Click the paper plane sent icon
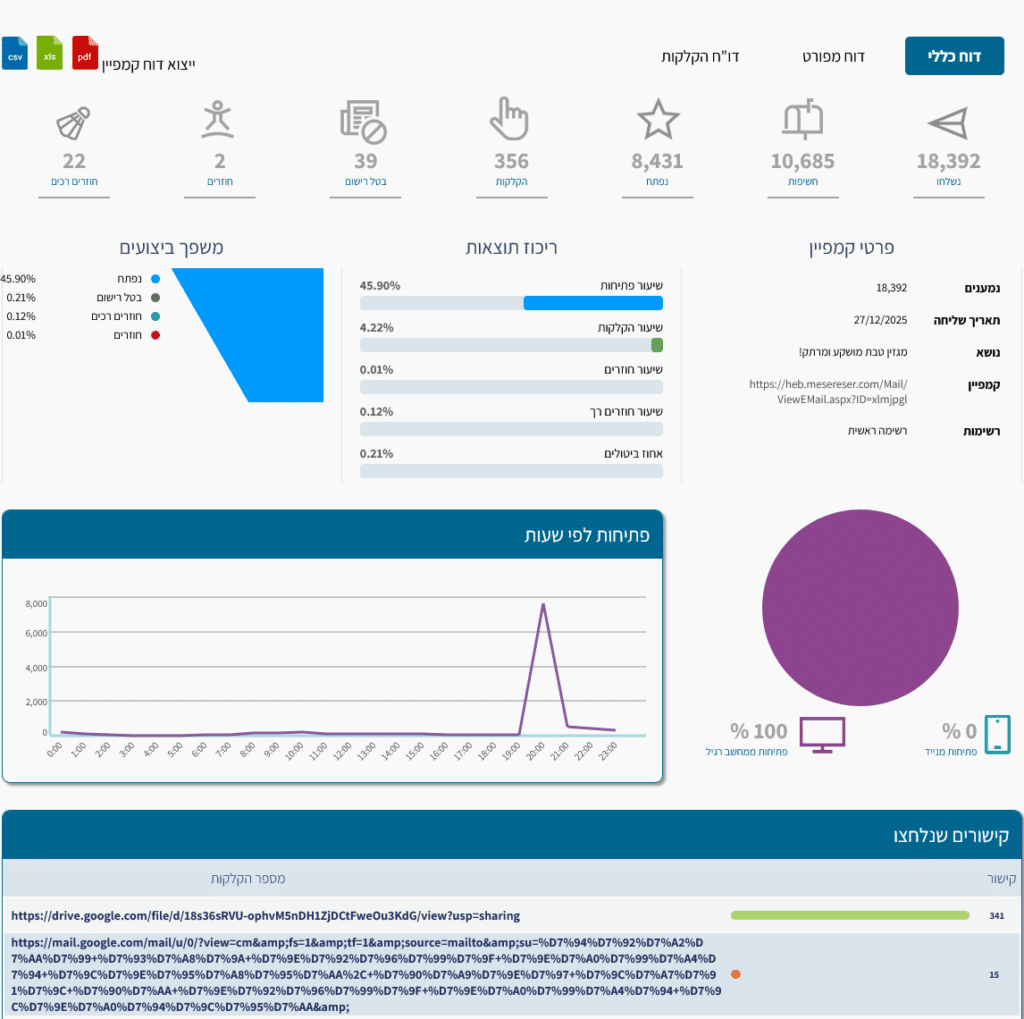1024x1019 pixels. click(x=948, y=123)
